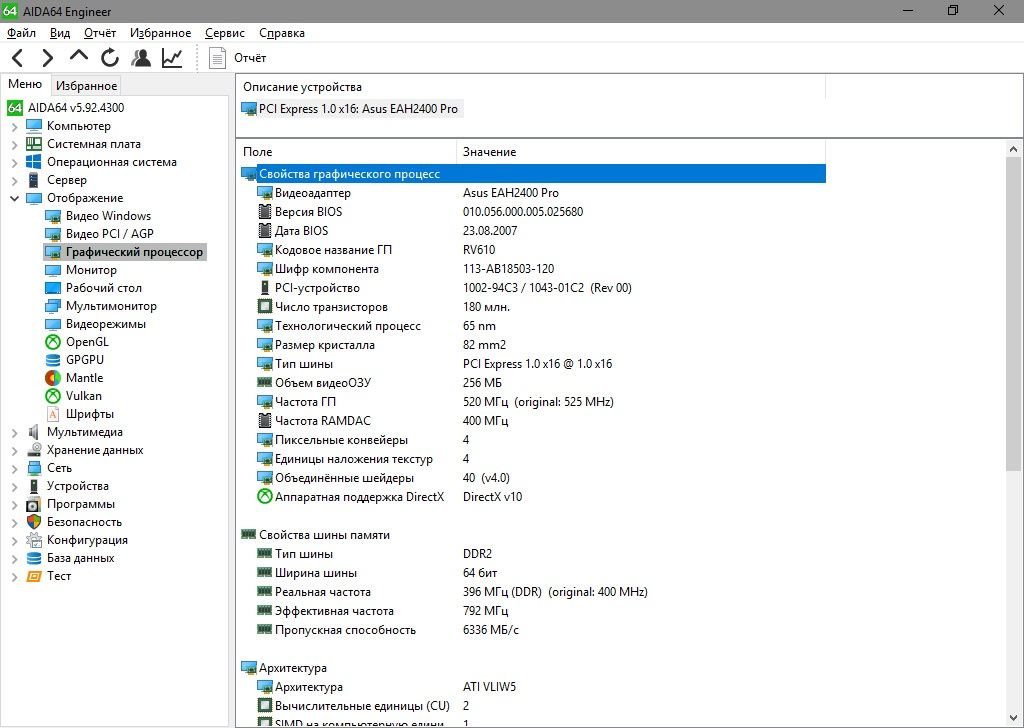The width and height of the screenshot is (1024, 728).
Task: Click the Системная плата icon
Action: [x=34, y=144]
